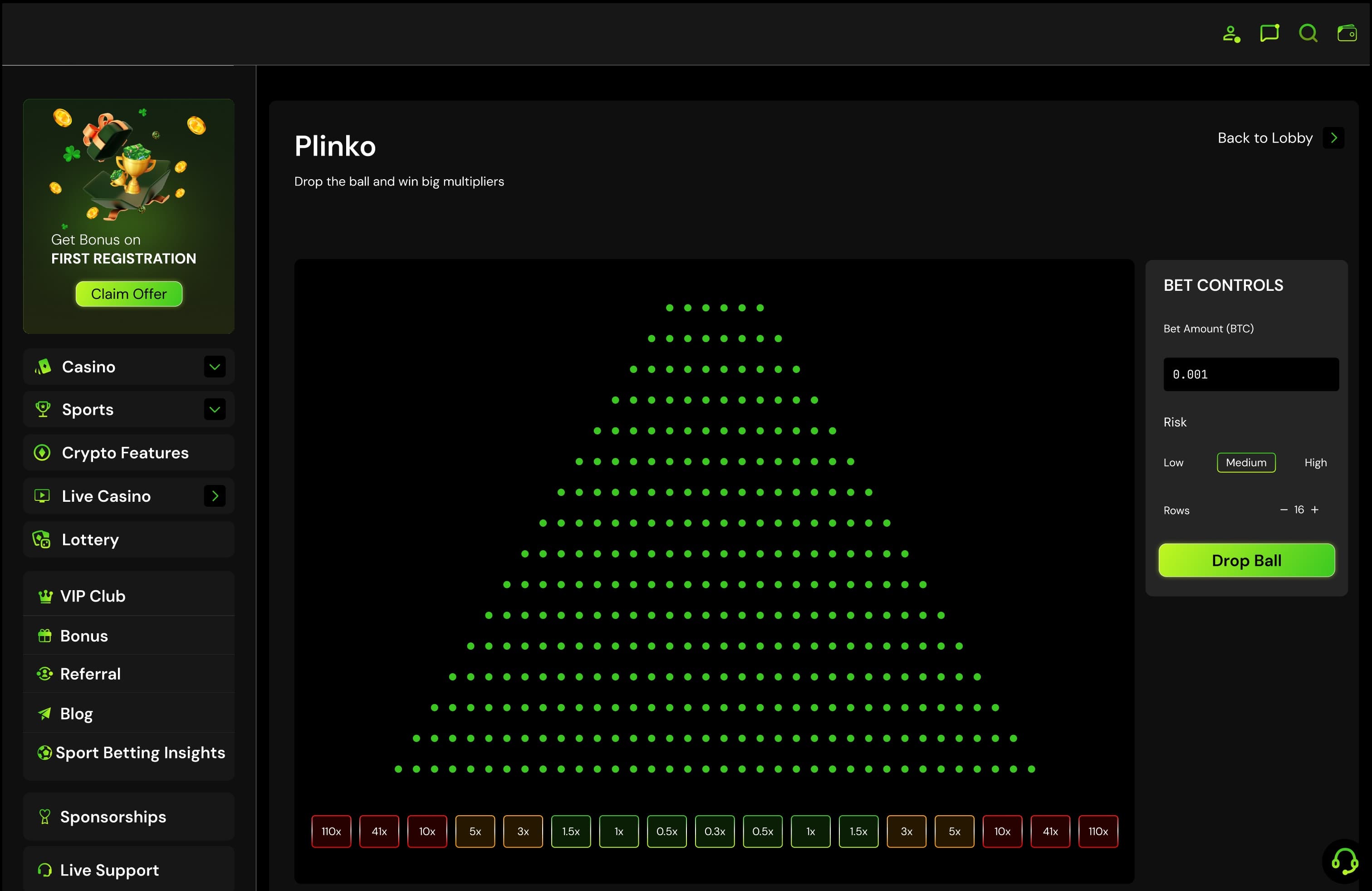Click the Blog menu label
The height and width of the screenshot is (891, 1372).
(76, 714)
